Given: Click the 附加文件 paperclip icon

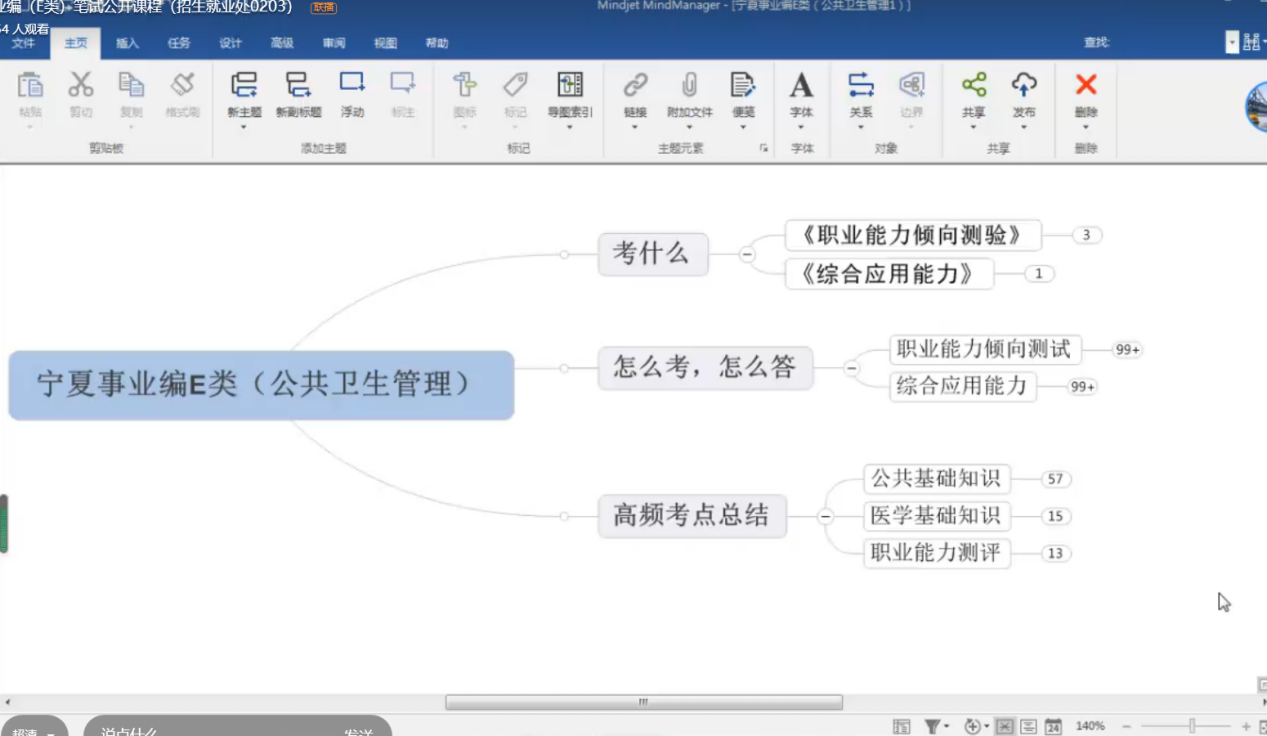Looking at the screenshot, I should pos(689,86).
